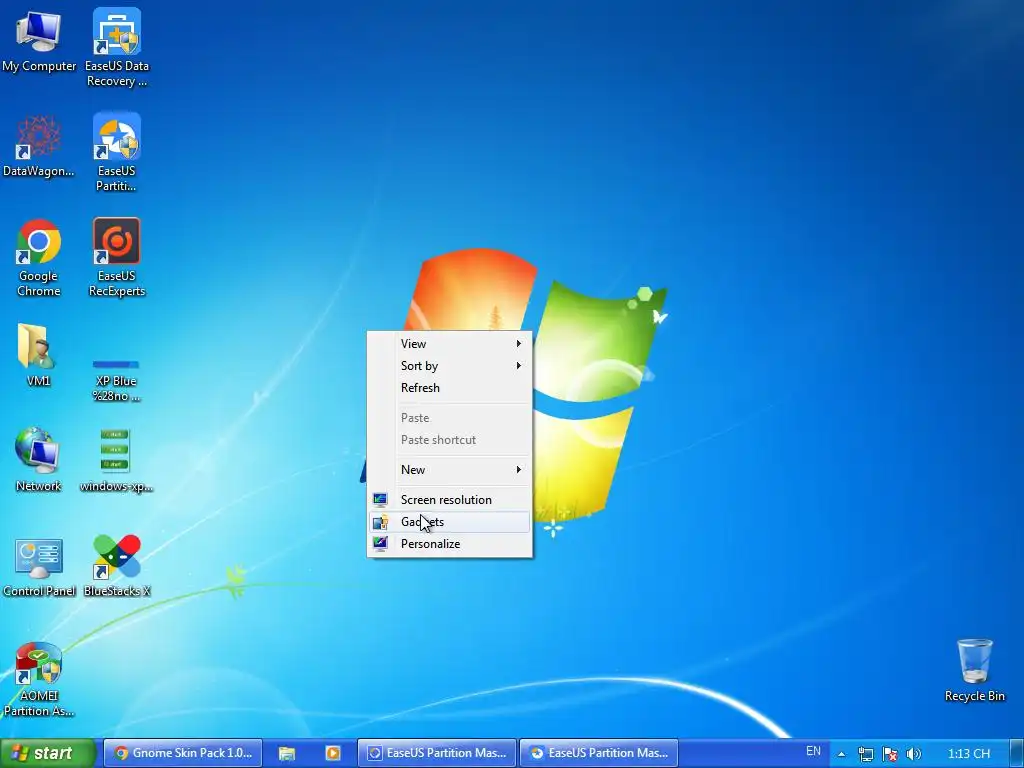Expand the Sort by submenu arrow

[519, 366]
